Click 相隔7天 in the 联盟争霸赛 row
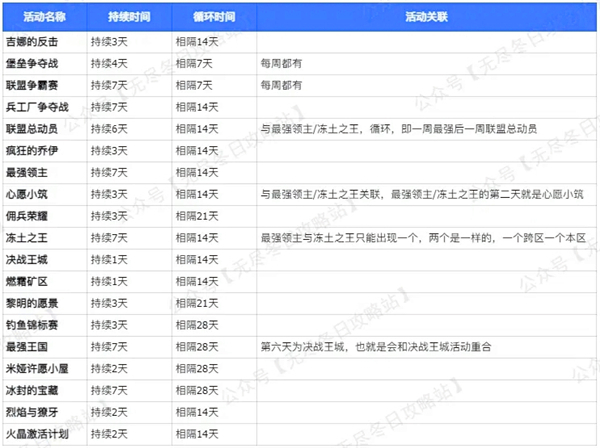The image size is (600, 448). [194, 85]
